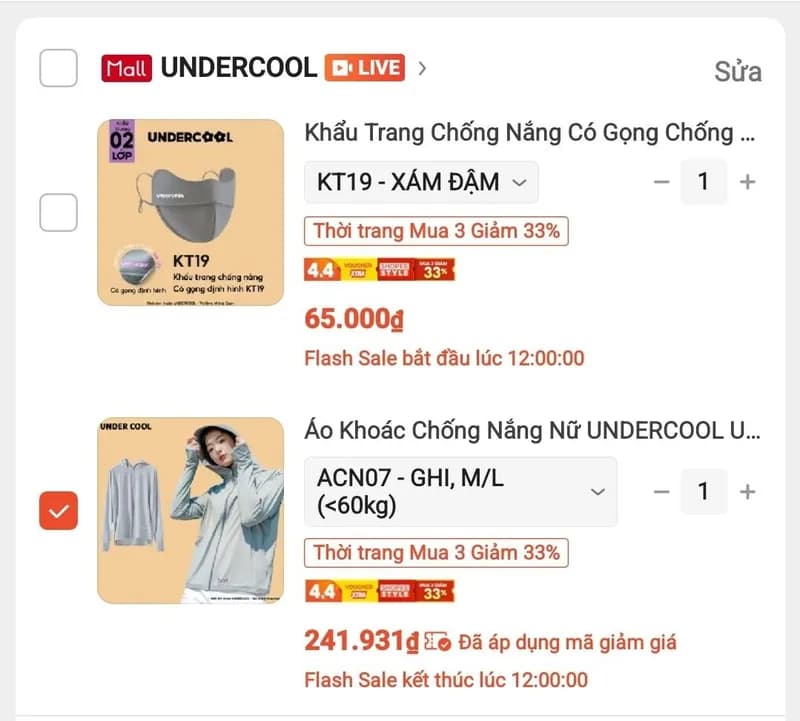Increase quantity of the sun jacket
800x721 pixels.
747,492
